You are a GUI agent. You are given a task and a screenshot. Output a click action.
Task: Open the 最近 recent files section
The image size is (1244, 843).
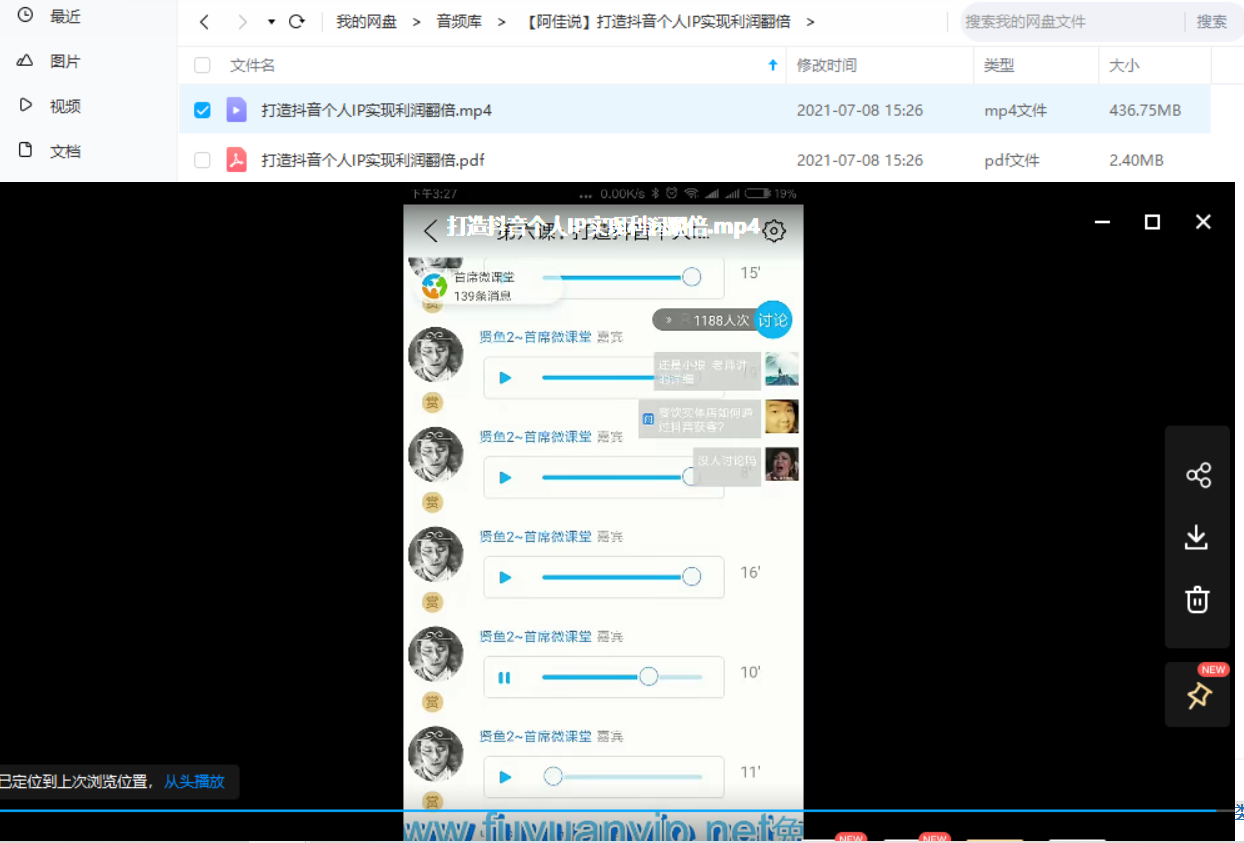(64, 17)
